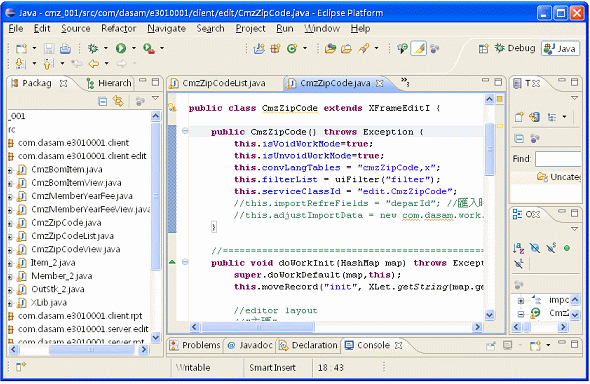Open Package Explorer view menu triangle
590x384 pixels.
click(x=155, y=98)
